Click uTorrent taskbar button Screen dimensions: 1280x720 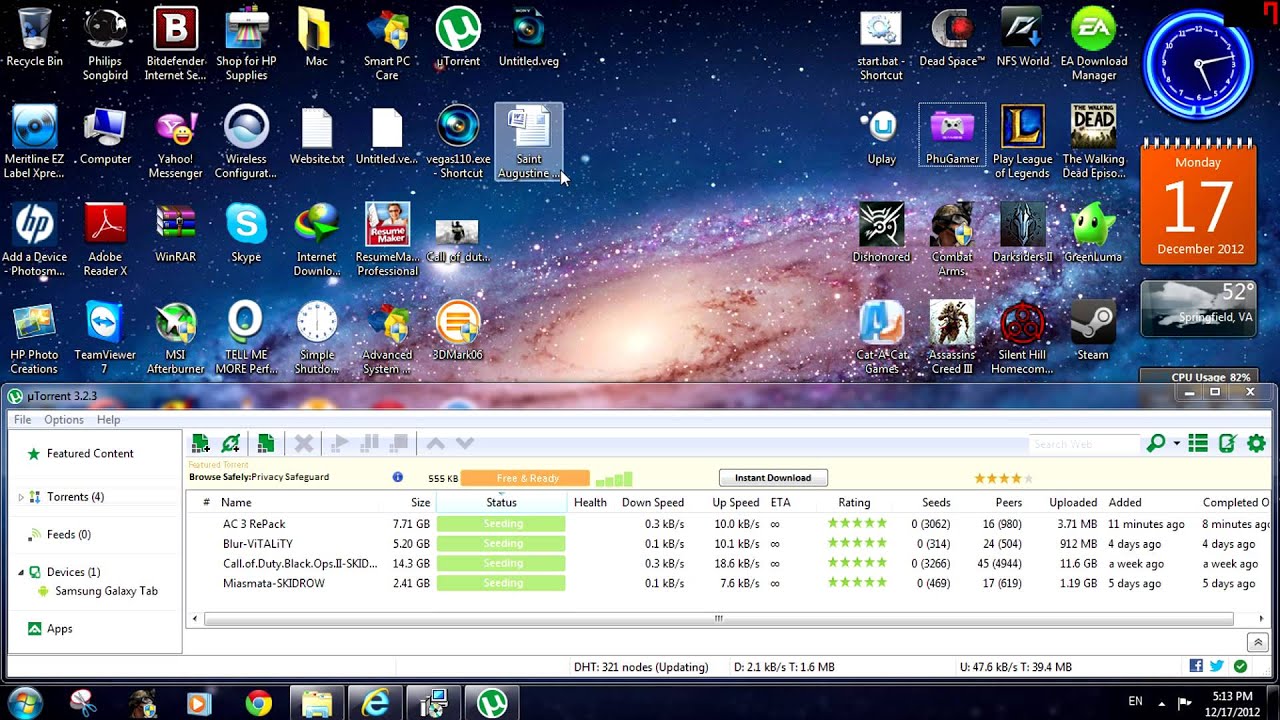click(491, 704)
